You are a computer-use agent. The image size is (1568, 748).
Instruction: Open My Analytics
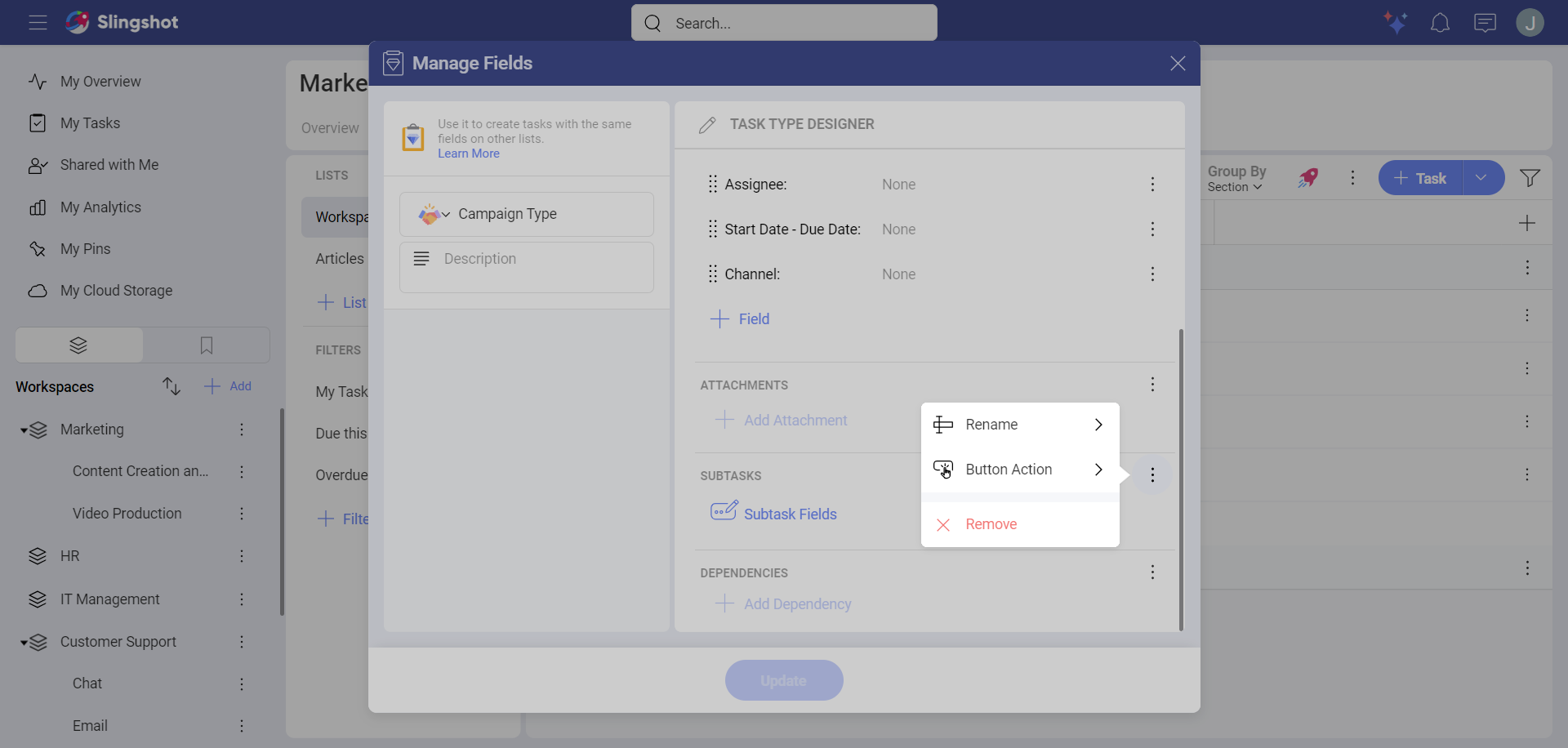click(100, 207)
